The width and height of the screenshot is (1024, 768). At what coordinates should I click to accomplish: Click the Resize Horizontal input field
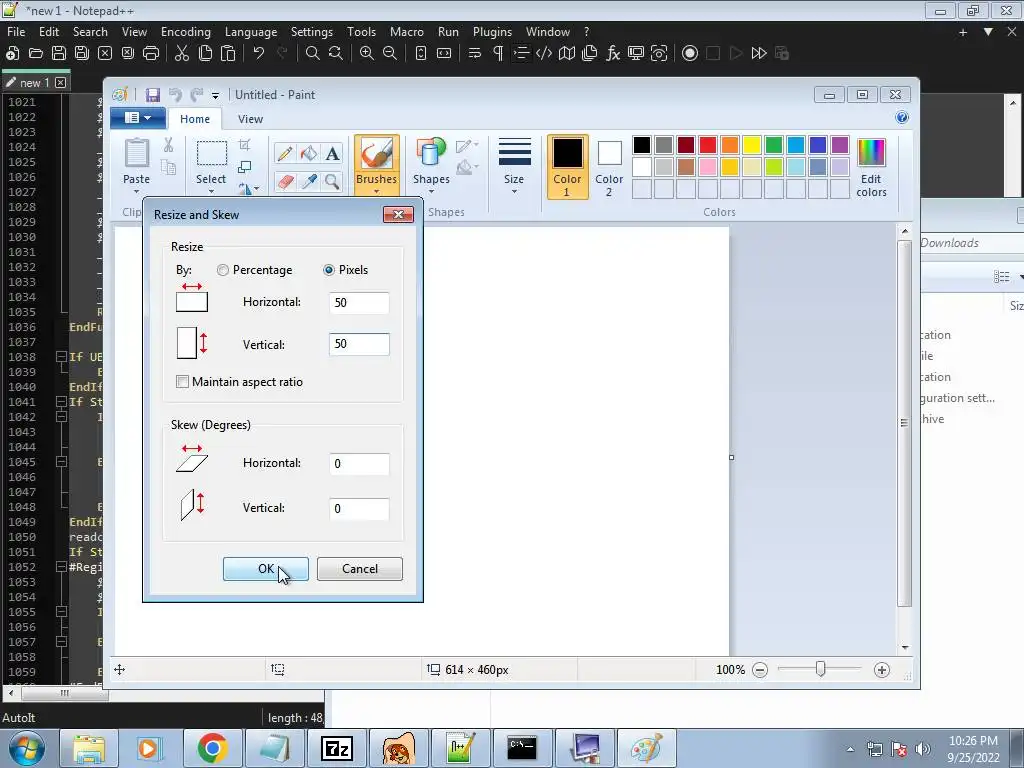pyautogui.click(x=359, y=303)
